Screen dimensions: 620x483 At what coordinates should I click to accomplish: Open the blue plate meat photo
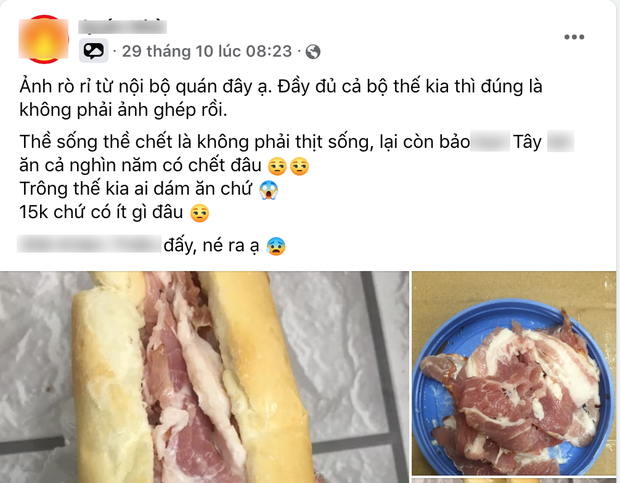pyautogui.click(x=514, y=374)
